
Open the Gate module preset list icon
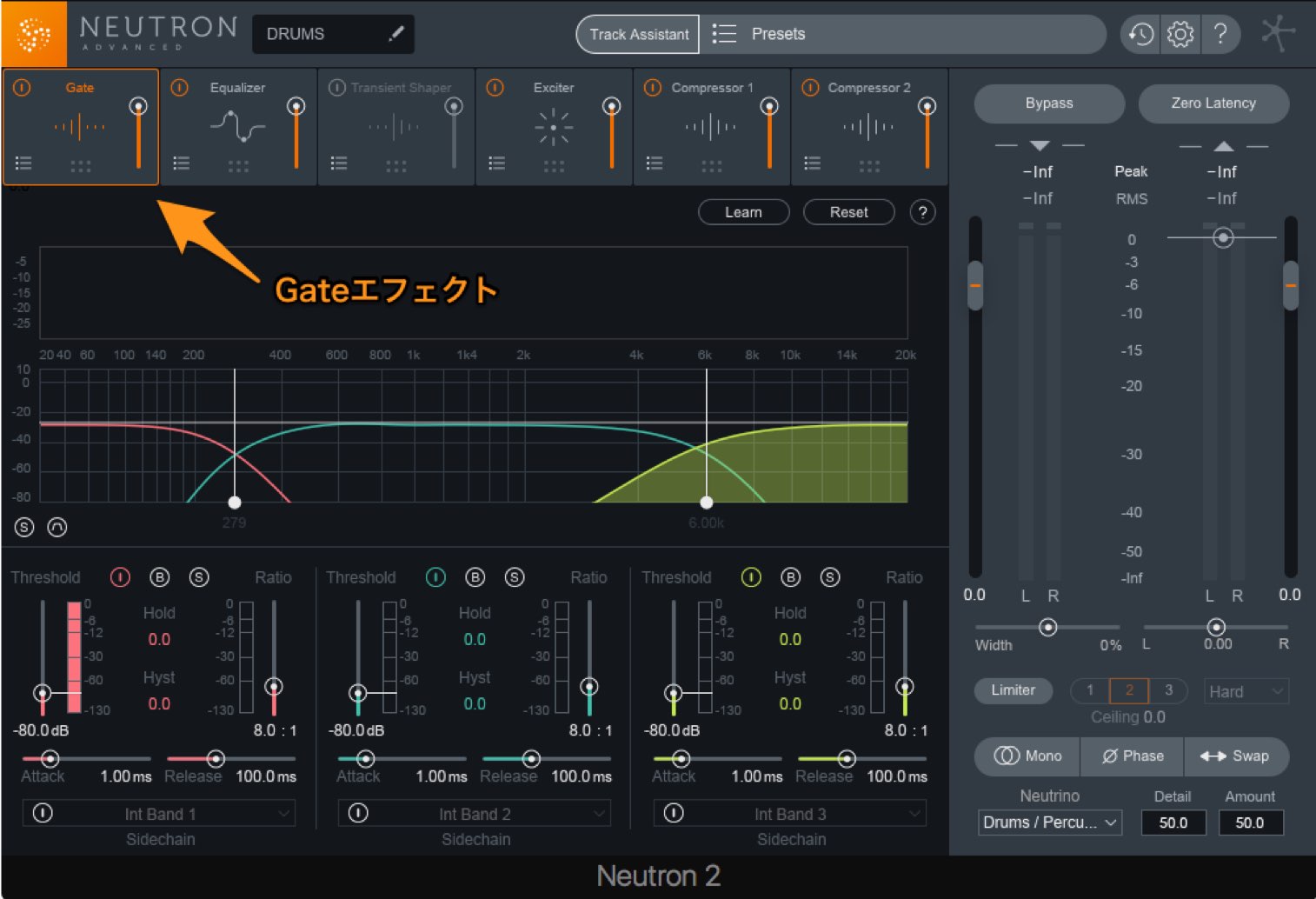tap(23, 163)
